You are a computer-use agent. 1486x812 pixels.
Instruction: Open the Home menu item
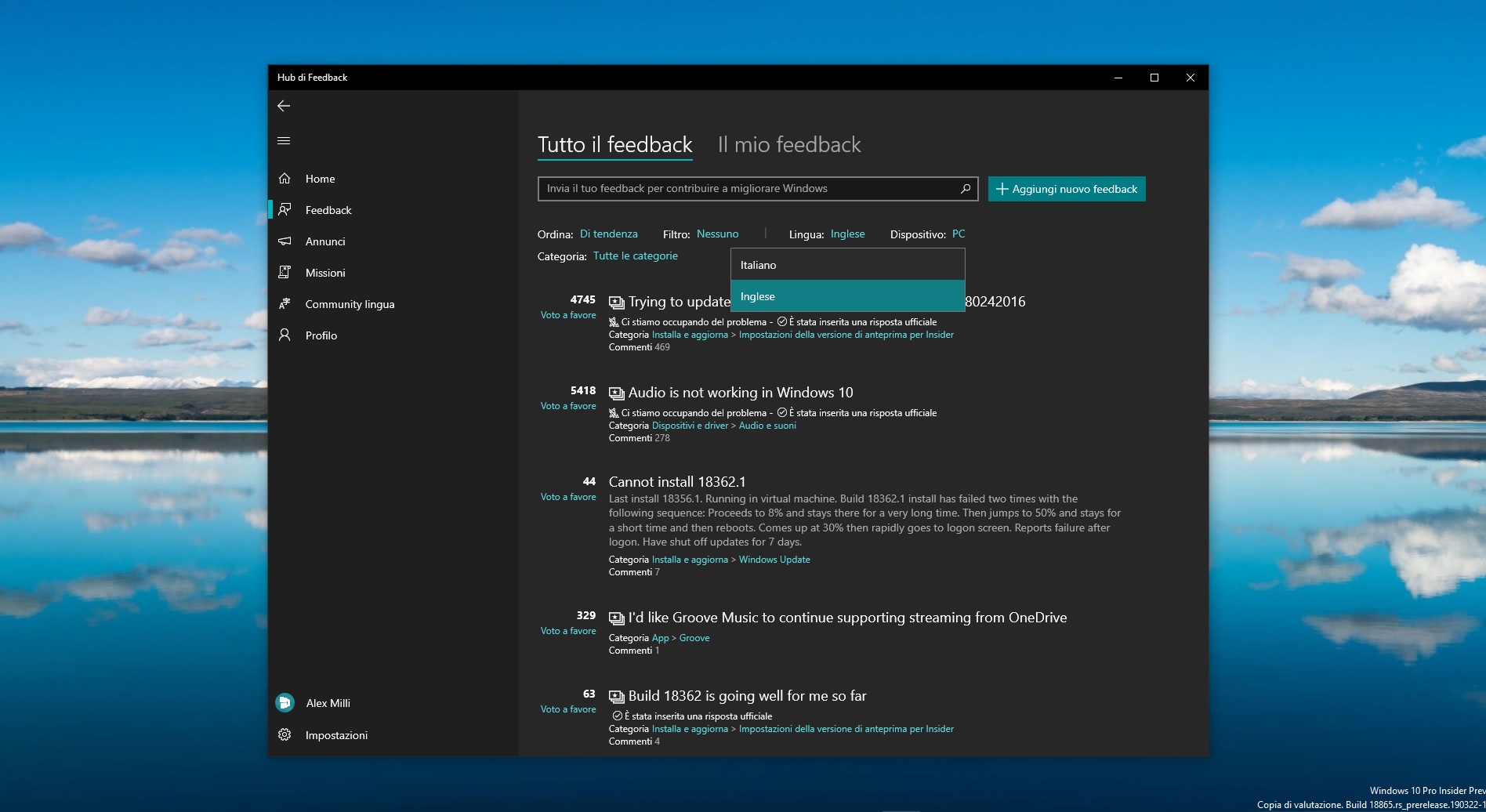point(393,179)
